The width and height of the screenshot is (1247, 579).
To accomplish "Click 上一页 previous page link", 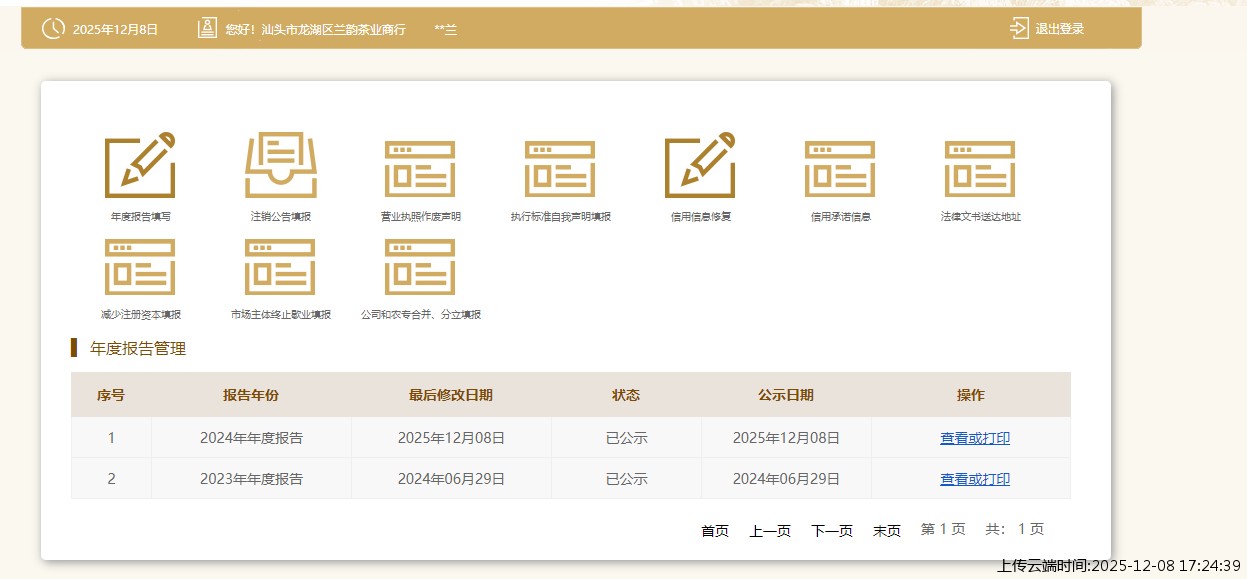I will tap(768, 530).
